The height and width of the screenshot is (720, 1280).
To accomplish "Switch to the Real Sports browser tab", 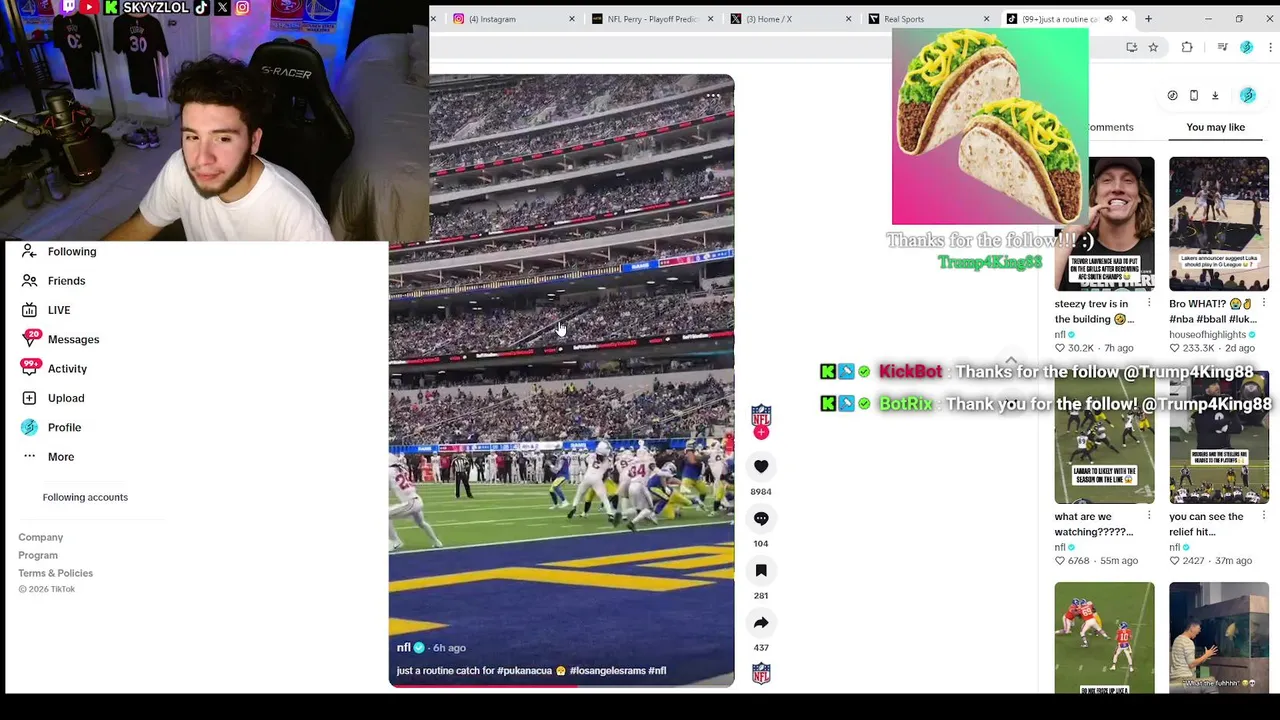I will point(927,19).
